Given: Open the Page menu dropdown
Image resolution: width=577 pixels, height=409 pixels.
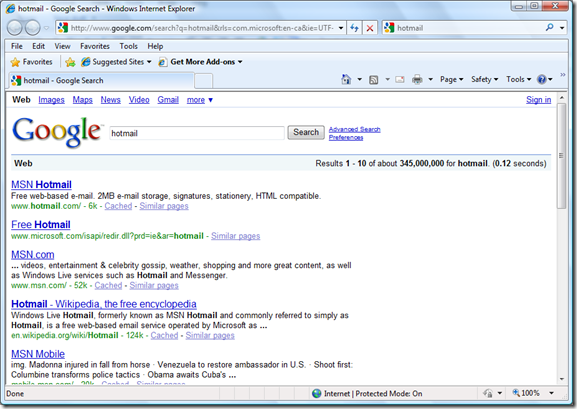Looking at the screenshot, I should click(x=452, y=80).
